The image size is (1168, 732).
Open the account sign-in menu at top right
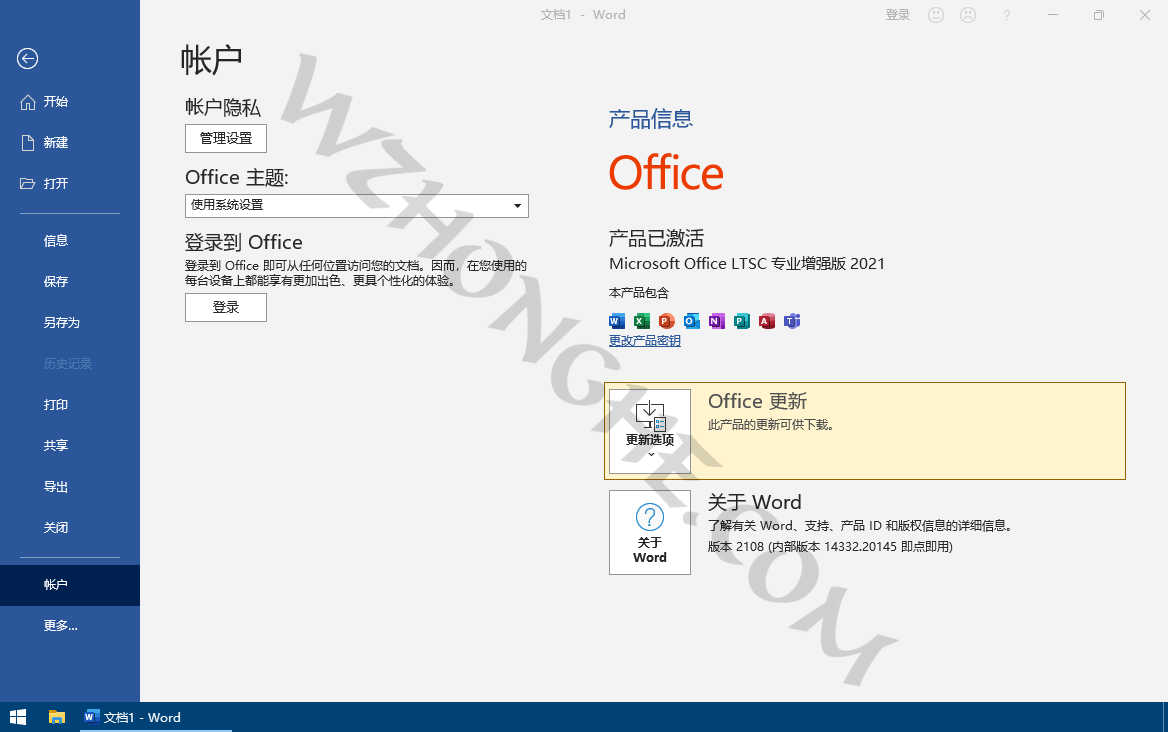pos(897,14)
